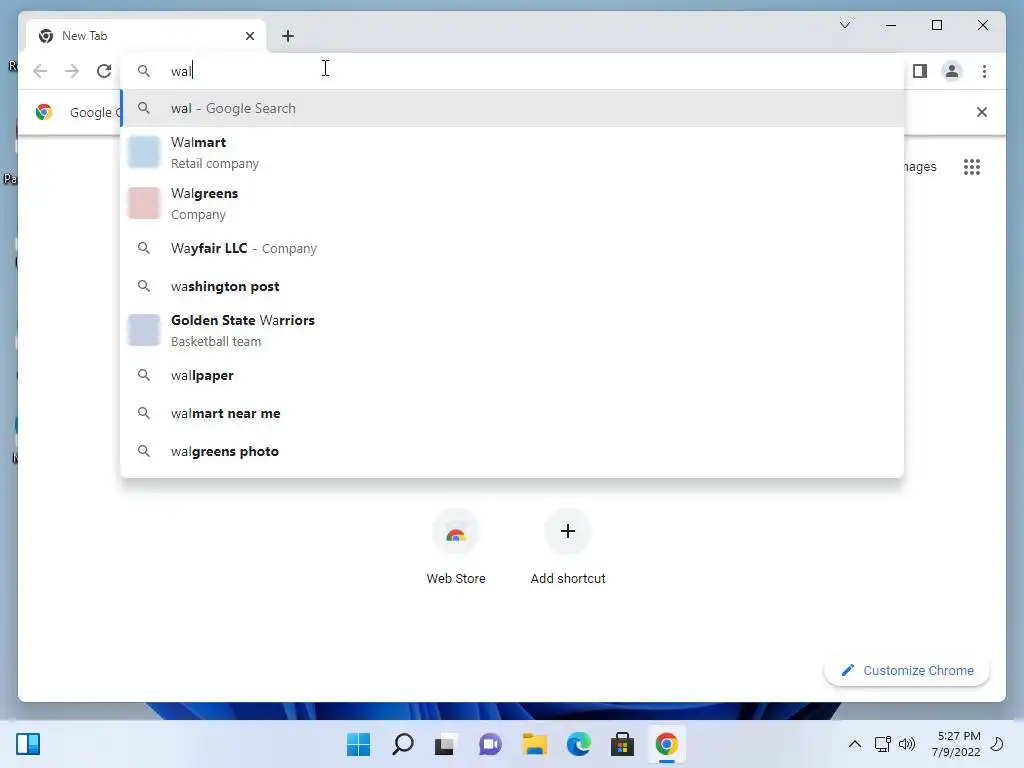Open the volume tray icon
This screenshot has width=1024, height=768.
click(906, 744)
